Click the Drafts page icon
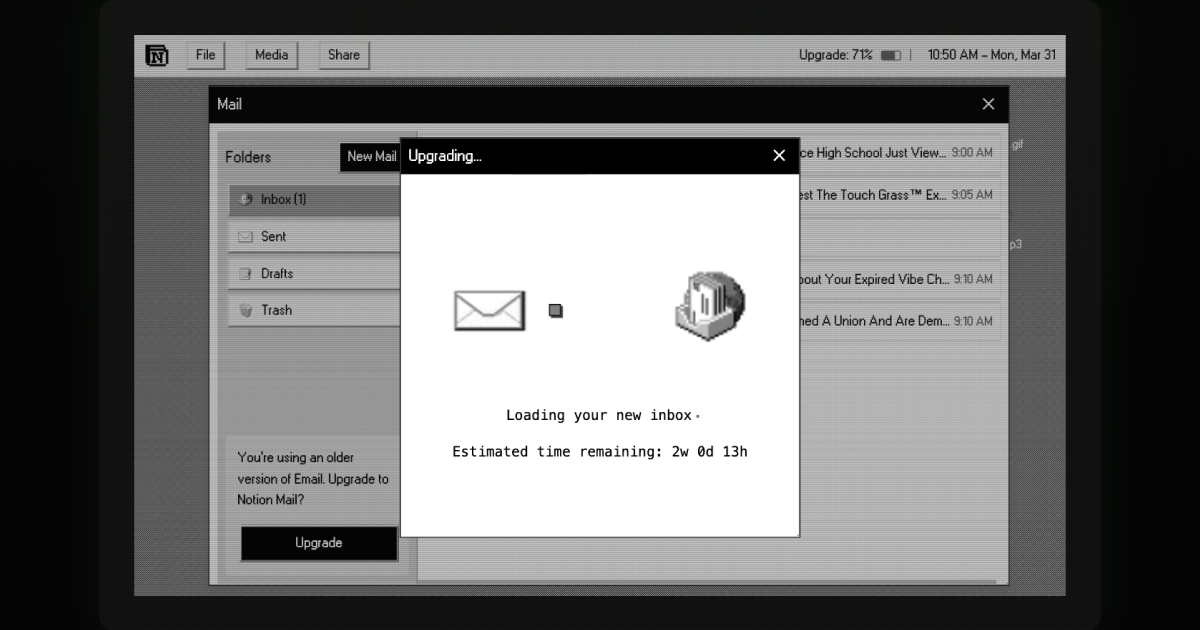 click(x=245, y=273)
